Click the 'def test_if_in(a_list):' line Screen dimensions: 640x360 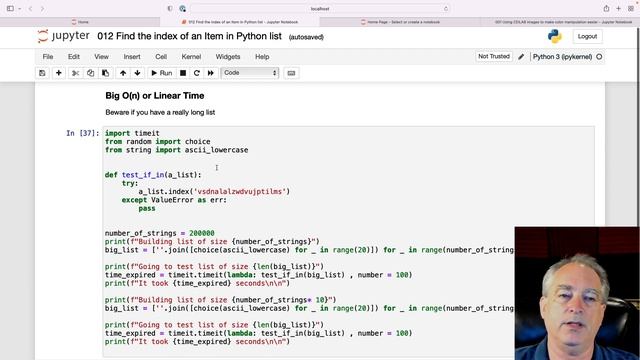[x=153, y=175]
